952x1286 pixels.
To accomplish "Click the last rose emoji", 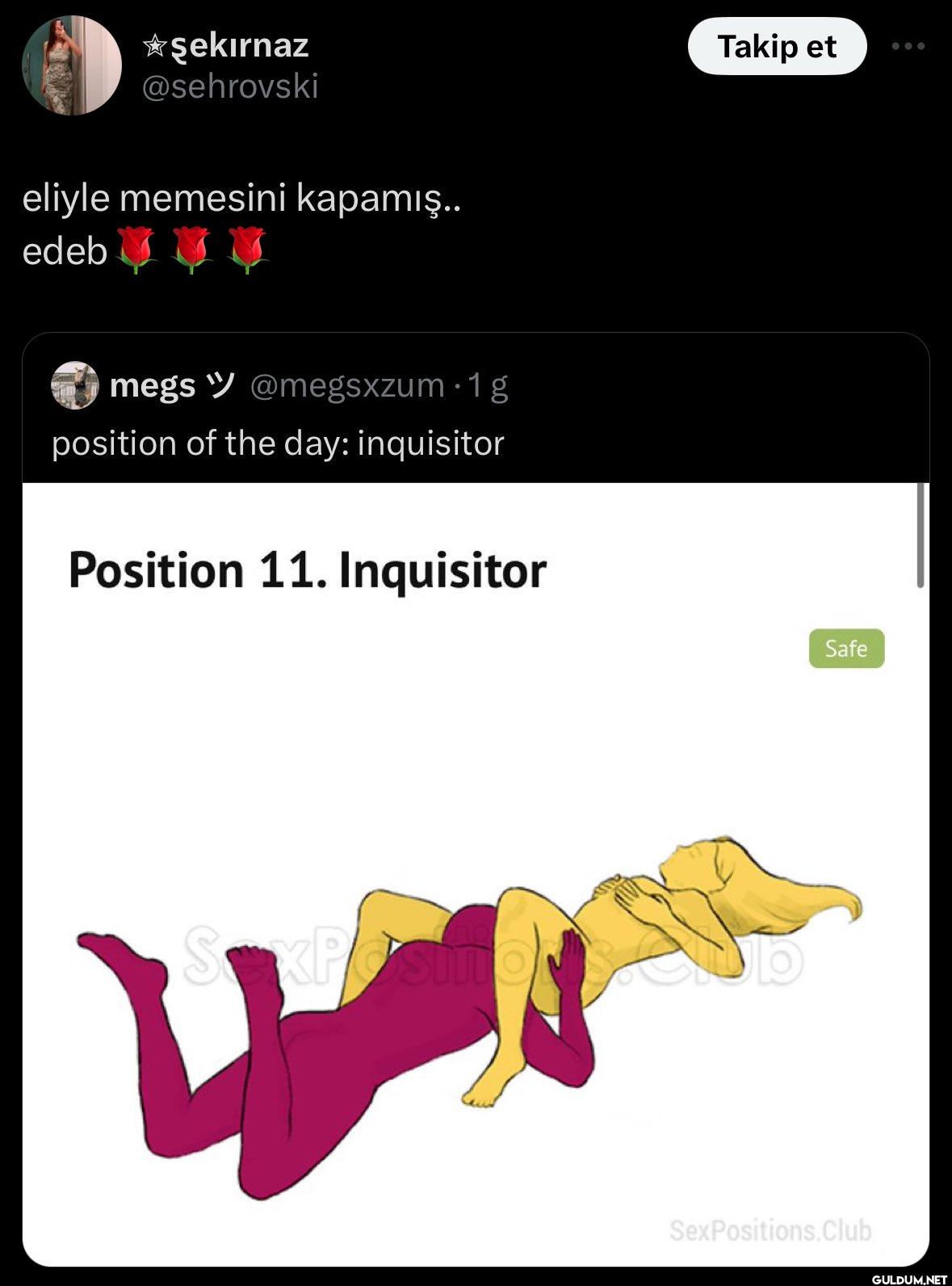I will pos(247,250).
